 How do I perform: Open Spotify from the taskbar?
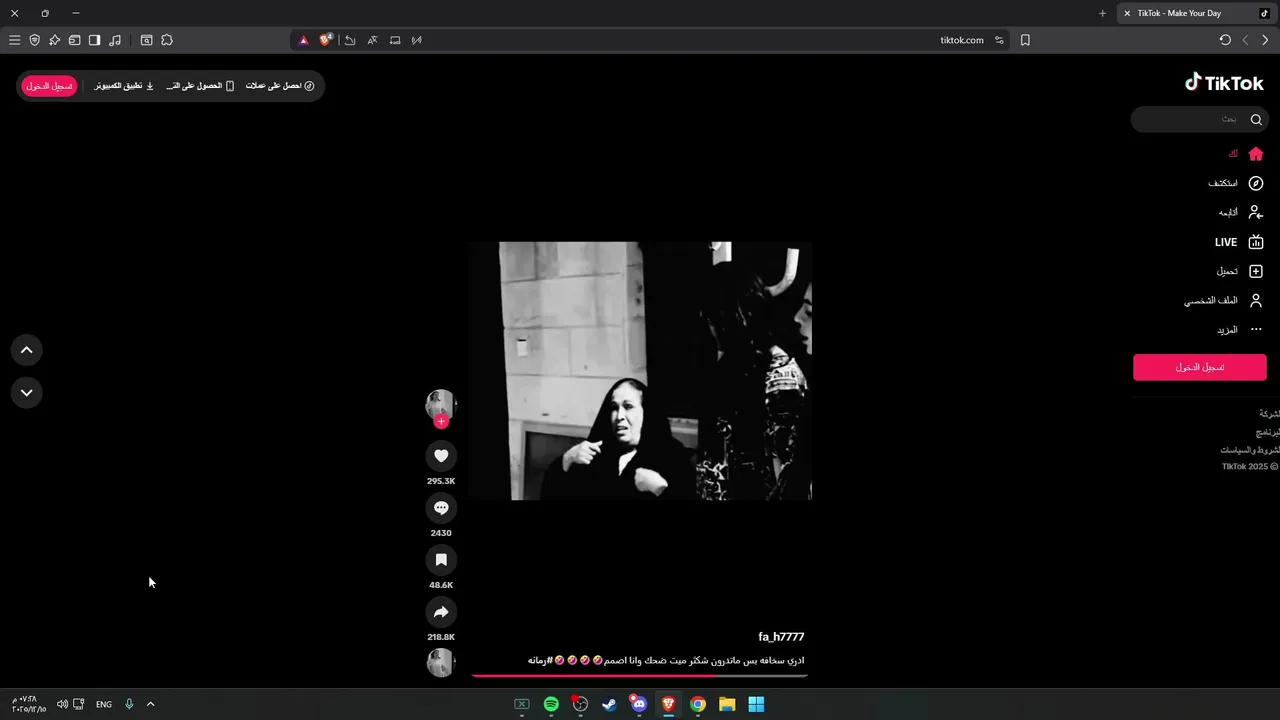pyautogui.click(x=551, y=704)
